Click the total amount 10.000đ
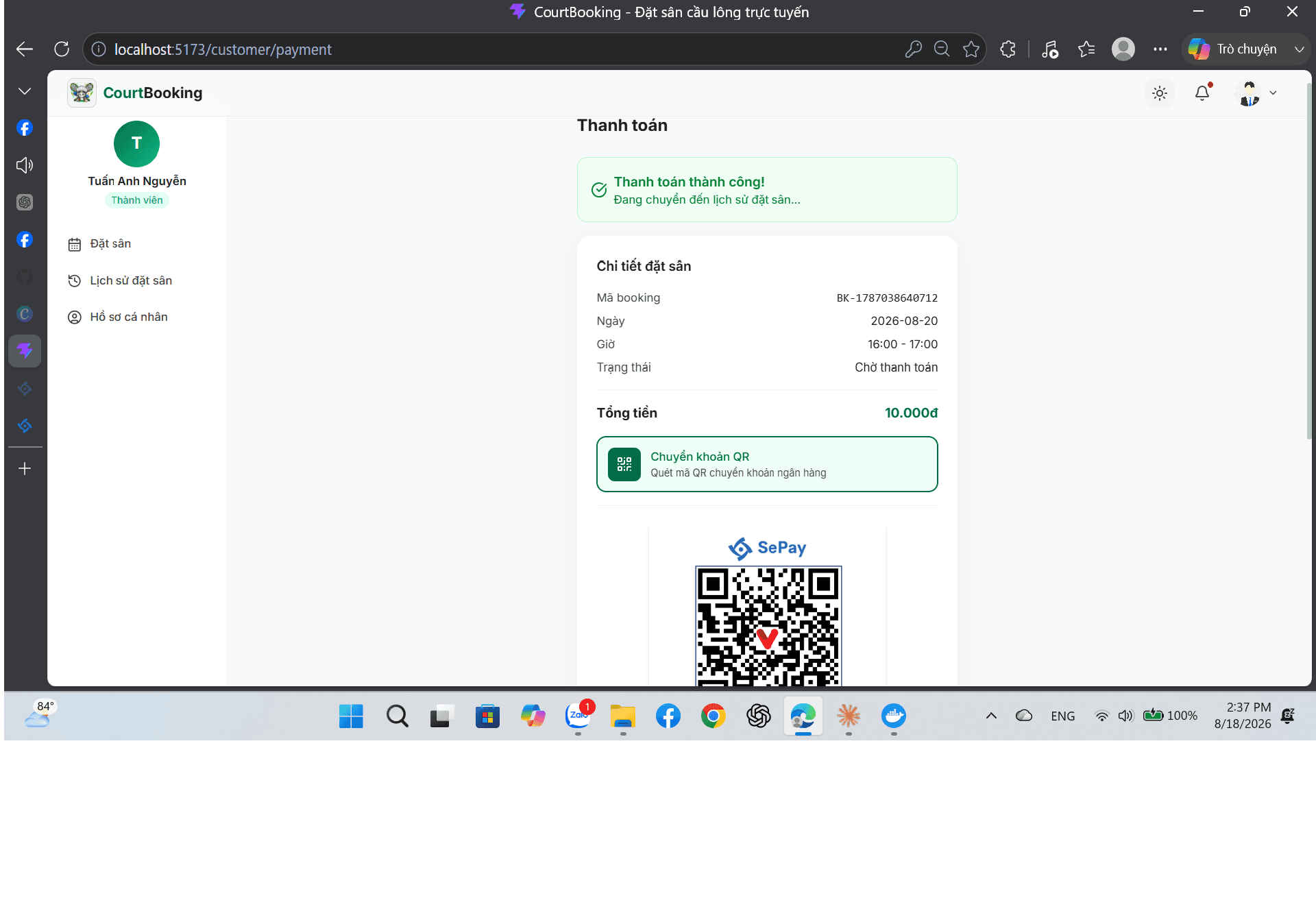This screenshot has width=1316, height=907. point(911,413)
